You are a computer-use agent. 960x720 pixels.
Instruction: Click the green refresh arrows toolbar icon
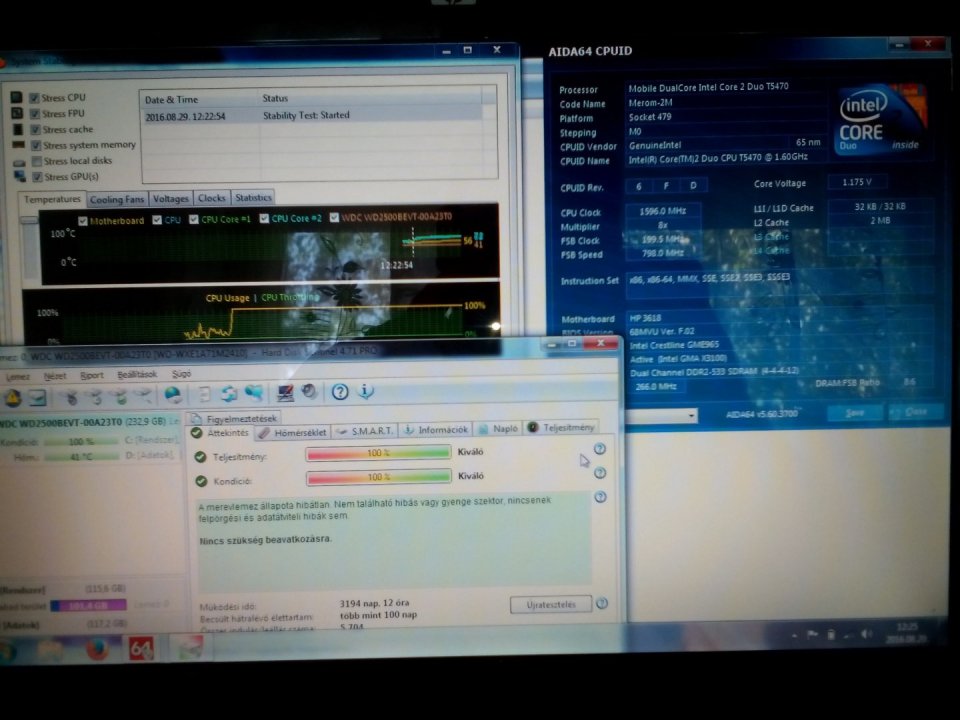(x=230, y=393)
